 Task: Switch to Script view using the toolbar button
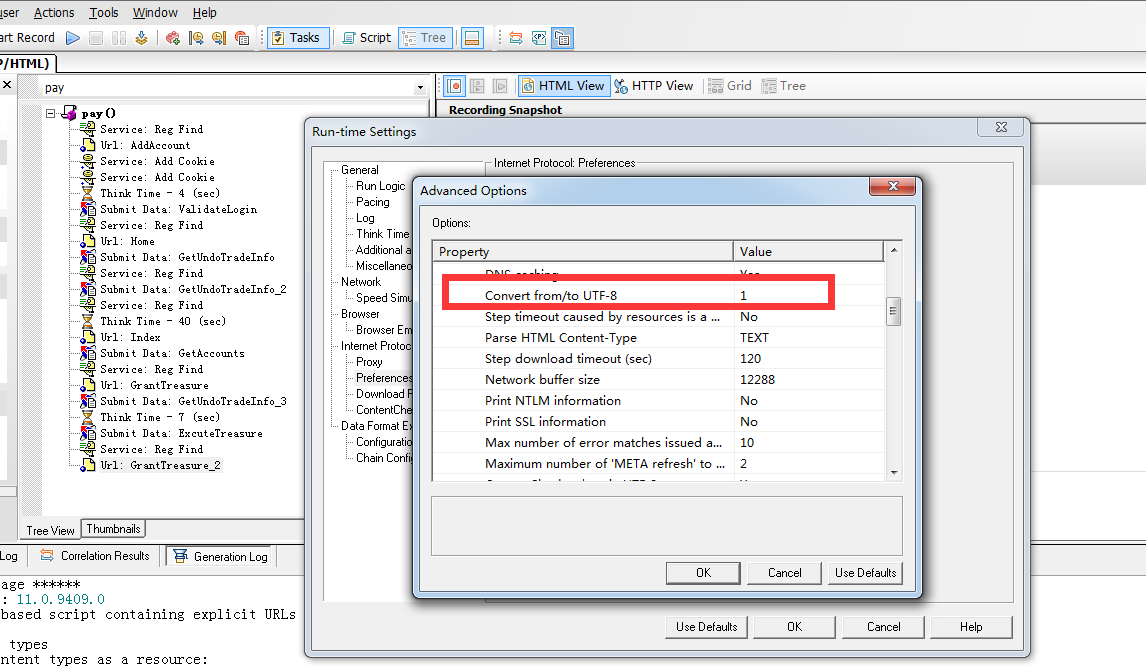point(366,37)
